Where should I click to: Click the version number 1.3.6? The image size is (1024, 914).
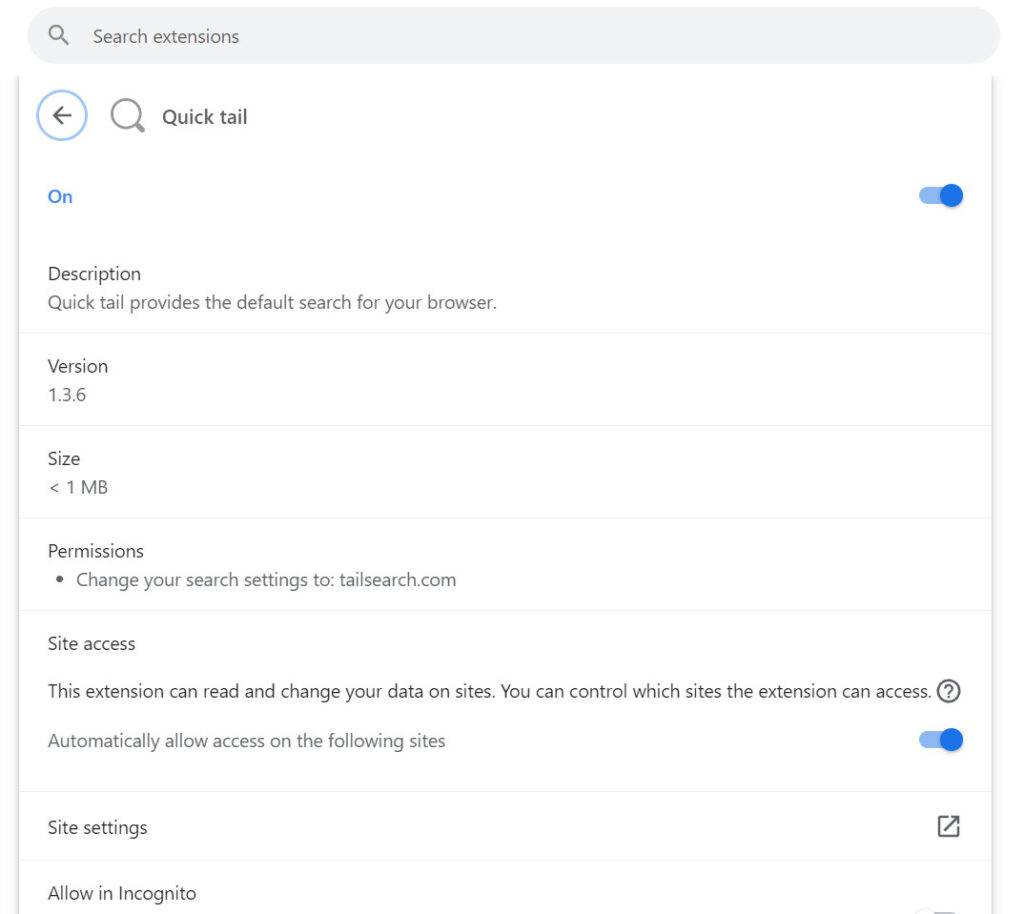coord(67,394)
